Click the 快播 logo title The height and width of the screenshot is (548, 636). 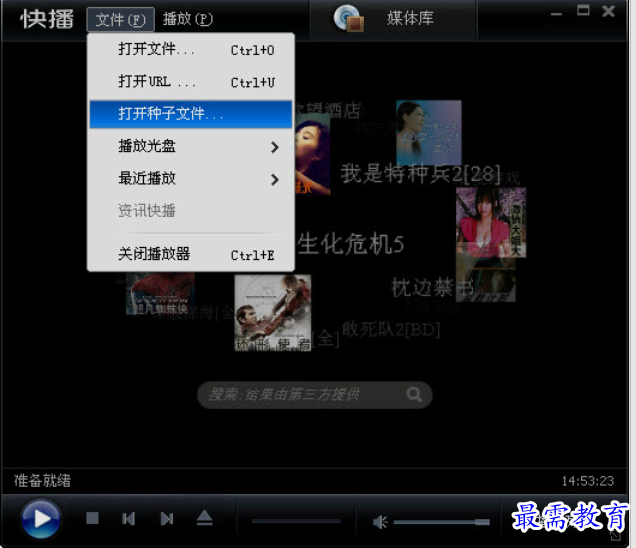pos(47,19)
